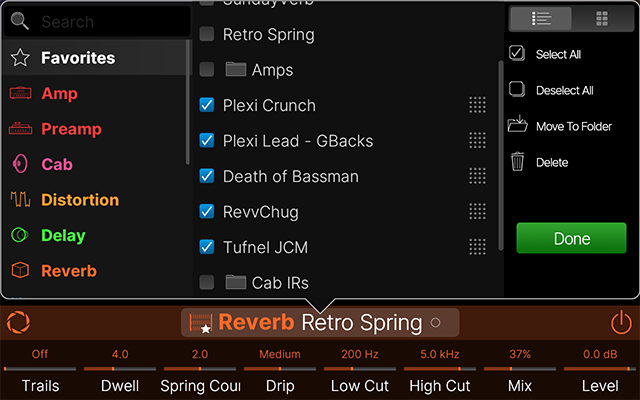The width and height of the screenshot is (640, 400).
Task: Click the Dwell parameter slider
Action: (120, 369)
